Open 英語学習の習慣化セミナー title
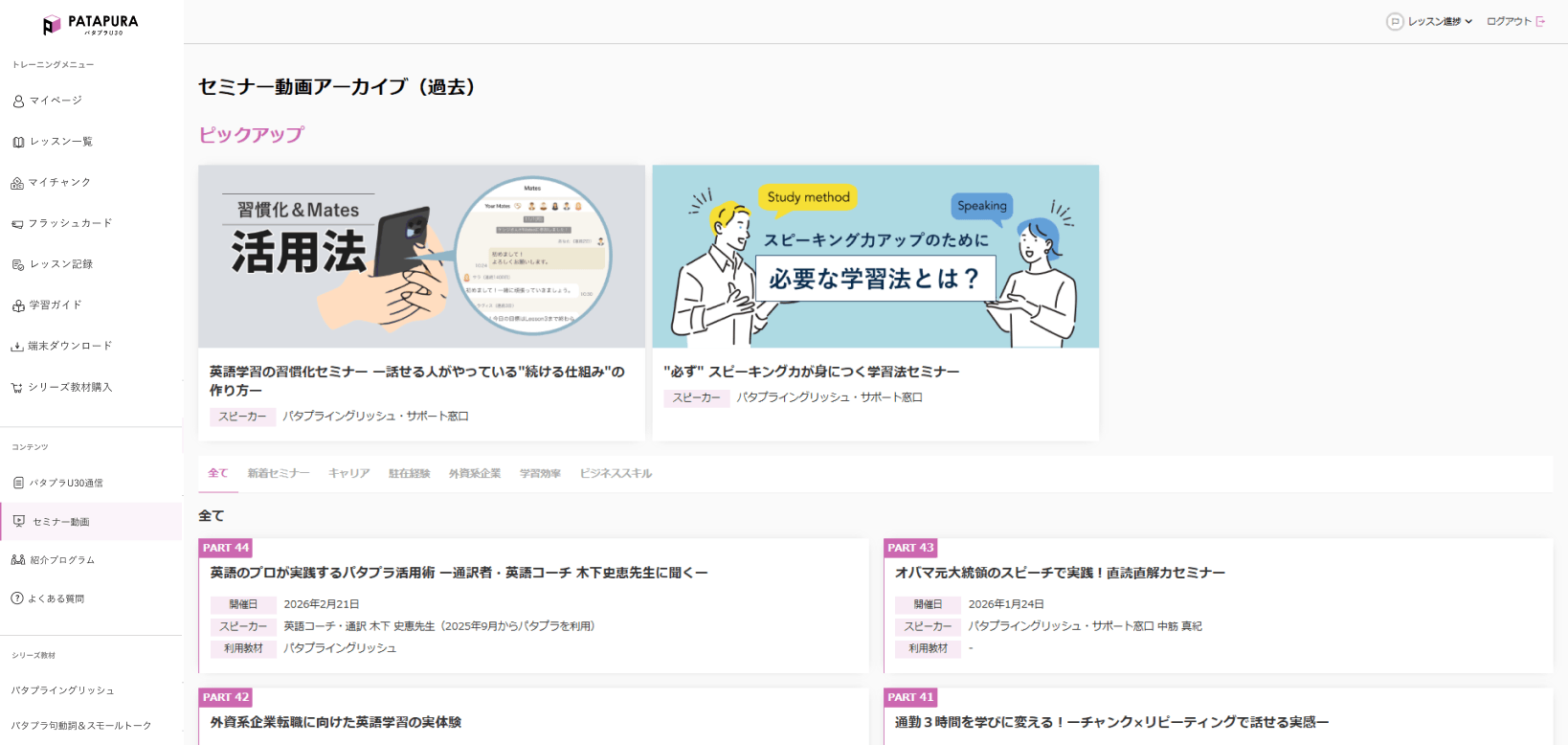 pos(417,381)
